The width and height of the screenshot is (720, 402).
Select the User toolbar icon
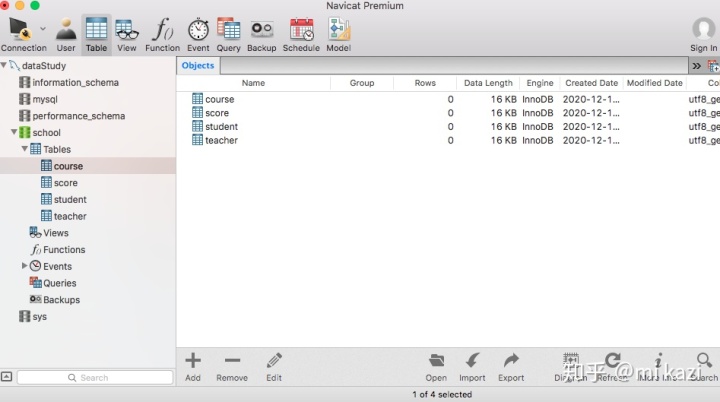click(66, 34)
